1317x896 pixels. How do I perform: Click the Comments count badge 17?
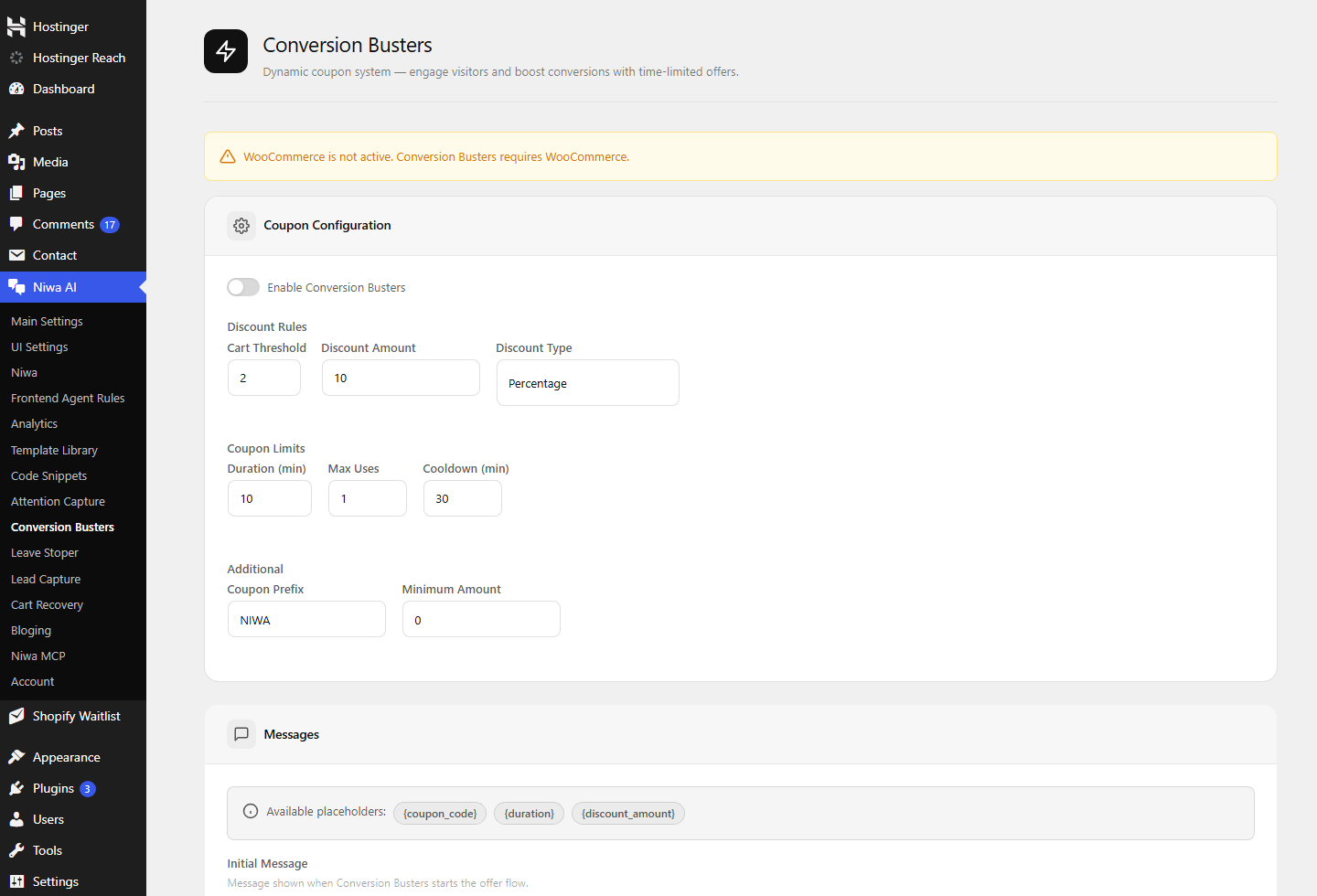coord(110,225)
